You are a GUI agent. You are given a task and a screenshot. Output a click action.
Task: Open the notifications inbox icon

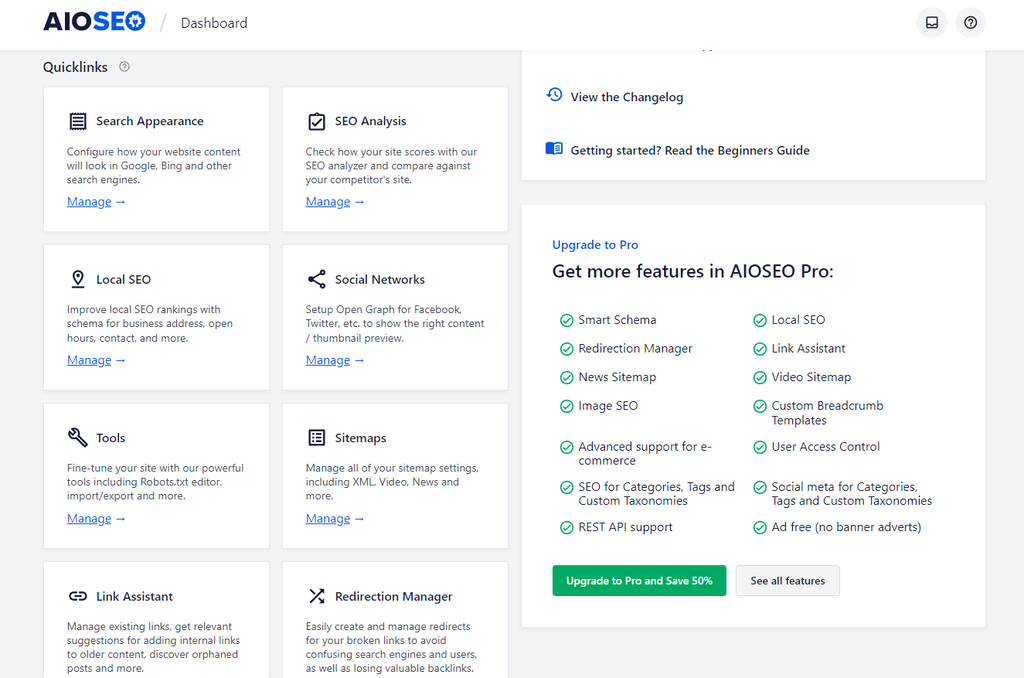coord(931,23)
